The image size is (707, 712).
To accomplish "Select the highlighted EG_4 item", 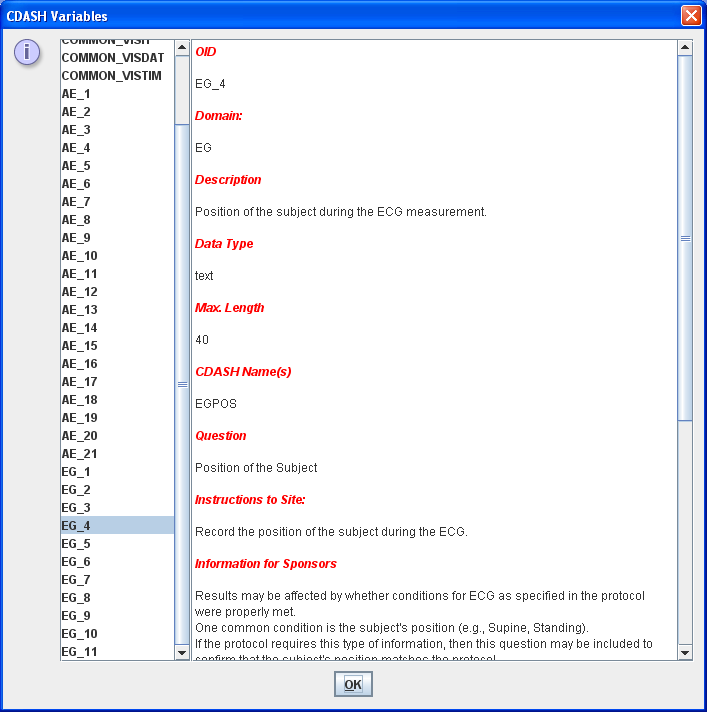I will pyautogui.click(x=76, y=526).
